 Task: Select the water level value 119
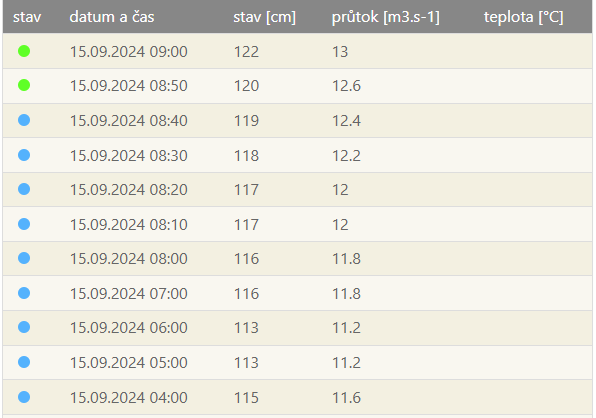[x=246, y=121]
